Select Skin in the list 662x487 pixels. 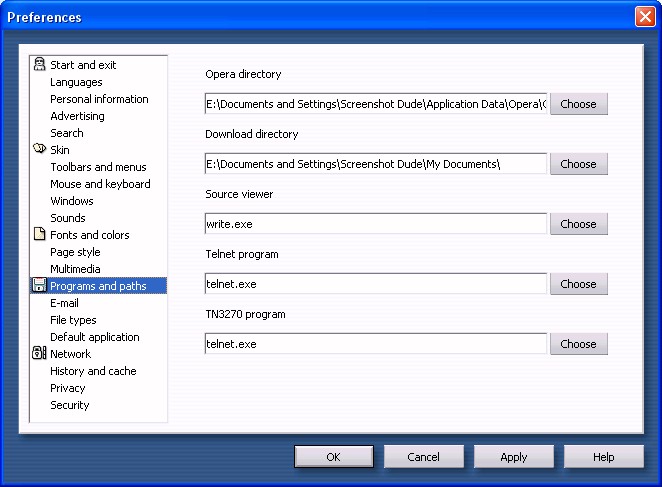pyautogui.click(x=60, y=150)
